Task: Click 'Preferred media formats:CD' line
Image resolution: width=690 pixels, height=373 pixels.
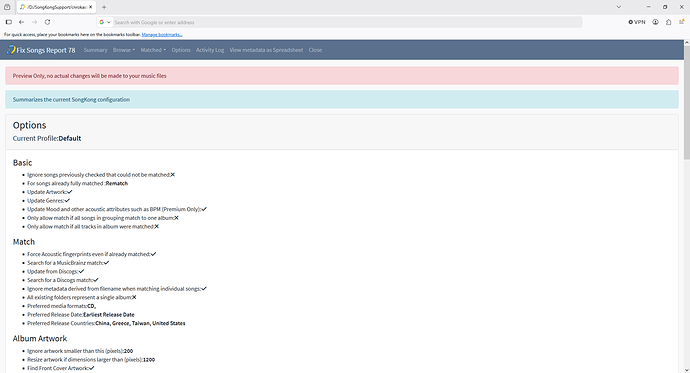Action: tap(62, 306)
